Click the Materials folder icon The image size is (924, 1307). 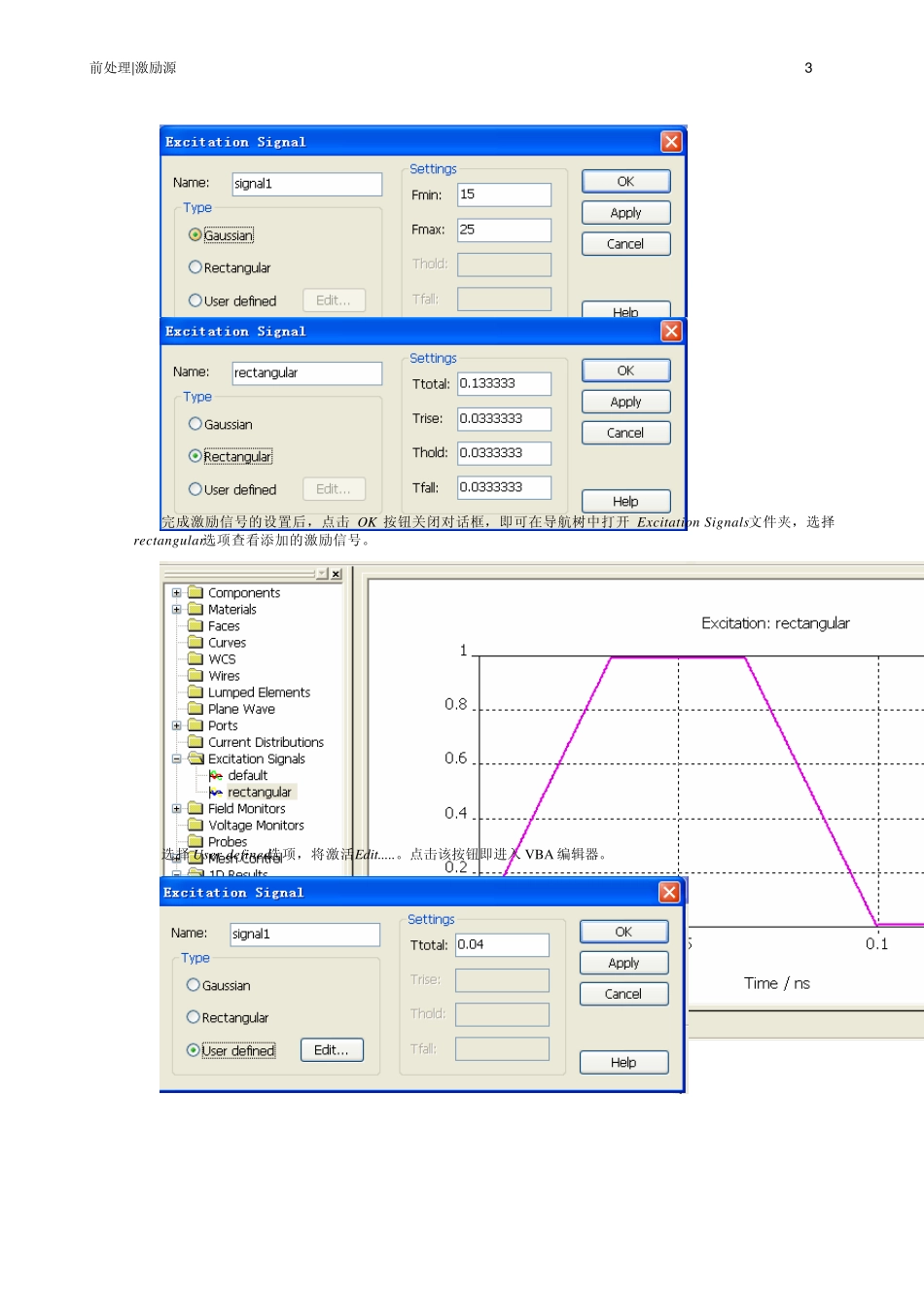[195, 609]
